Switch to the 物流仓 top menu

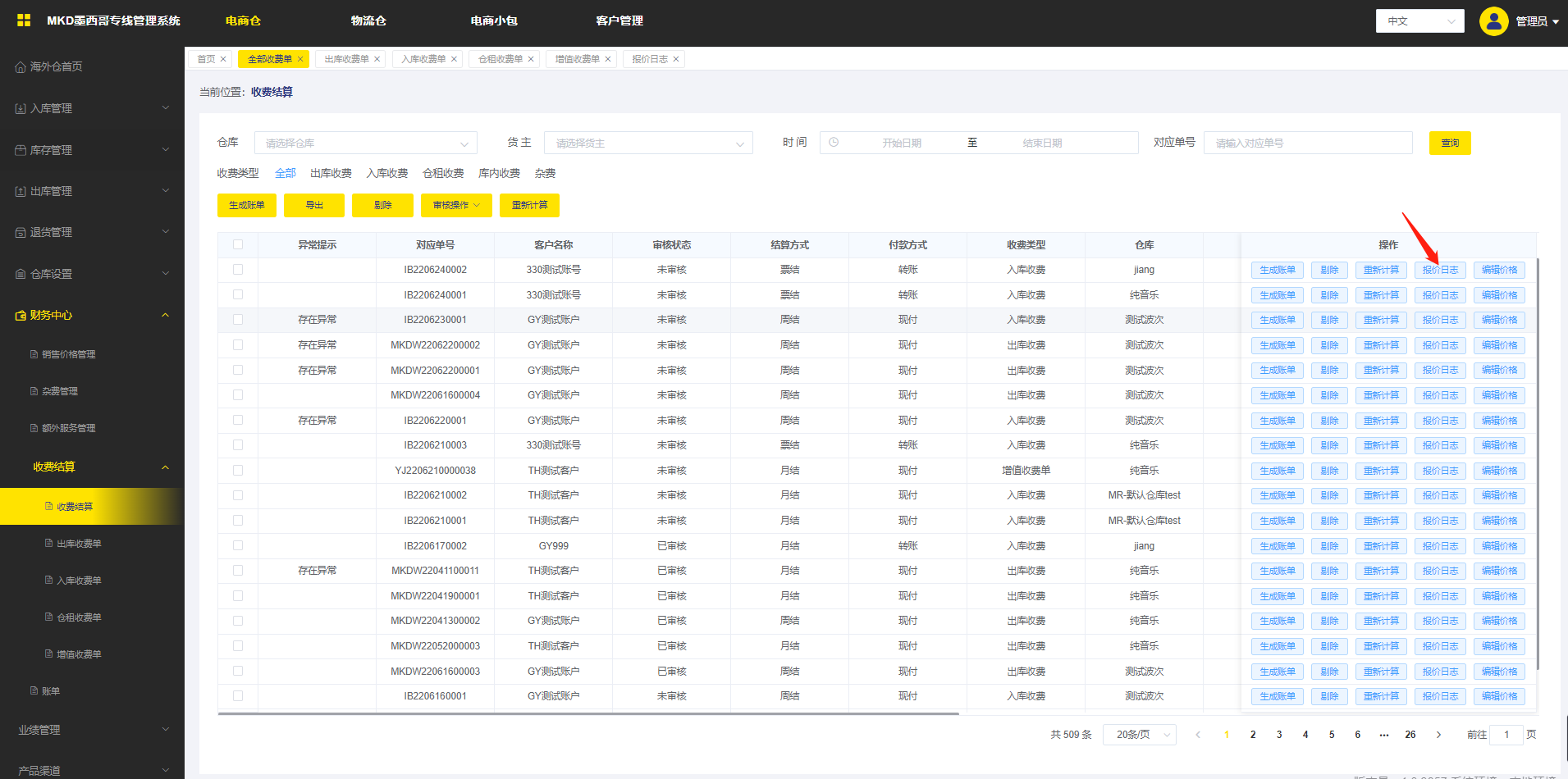[x=368, y=20]
